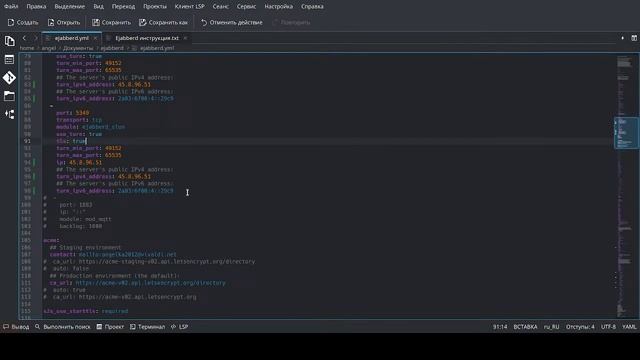
Task: Click 'Документы' in the breadcrumb path
Action: (x=78, y=48)
